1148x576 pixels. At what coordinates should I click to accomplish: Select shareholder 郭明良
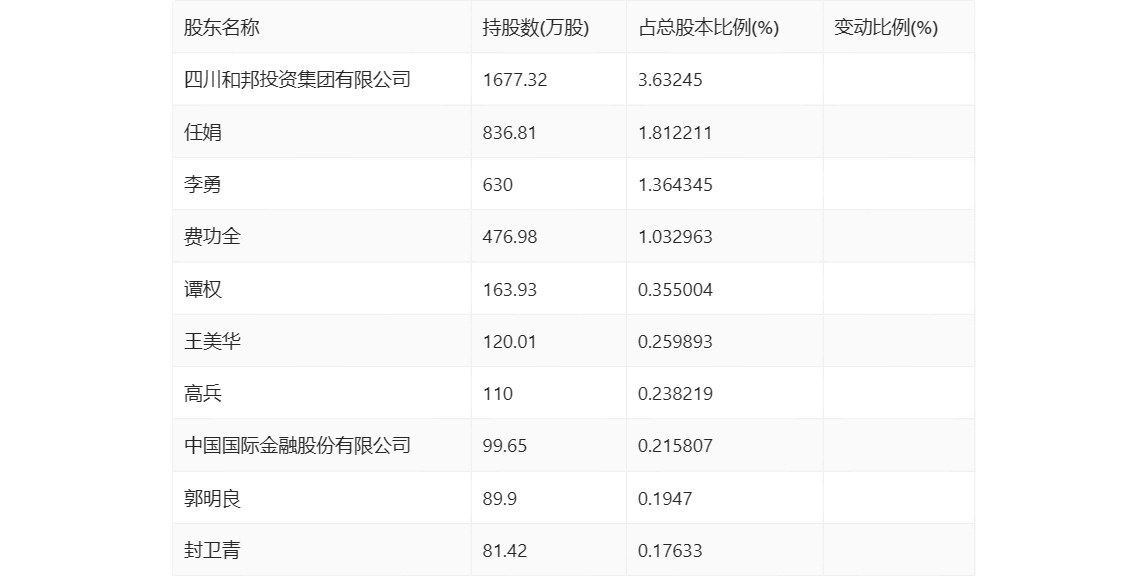click(x=212, y=498)
